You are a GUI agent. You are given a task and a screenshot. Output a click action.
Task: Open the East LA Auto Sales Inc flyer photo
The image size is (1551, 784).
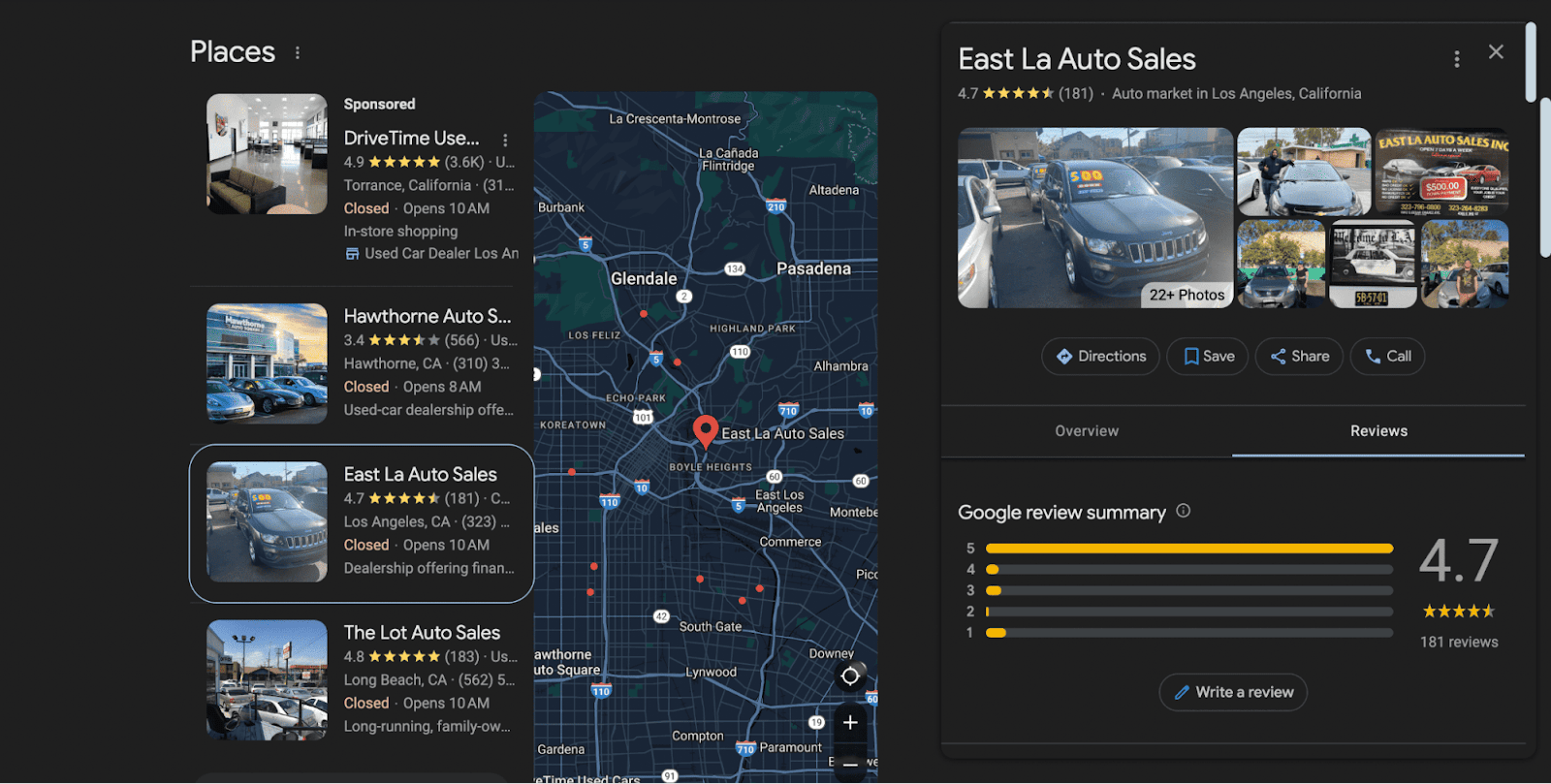tap(1441, 172)
